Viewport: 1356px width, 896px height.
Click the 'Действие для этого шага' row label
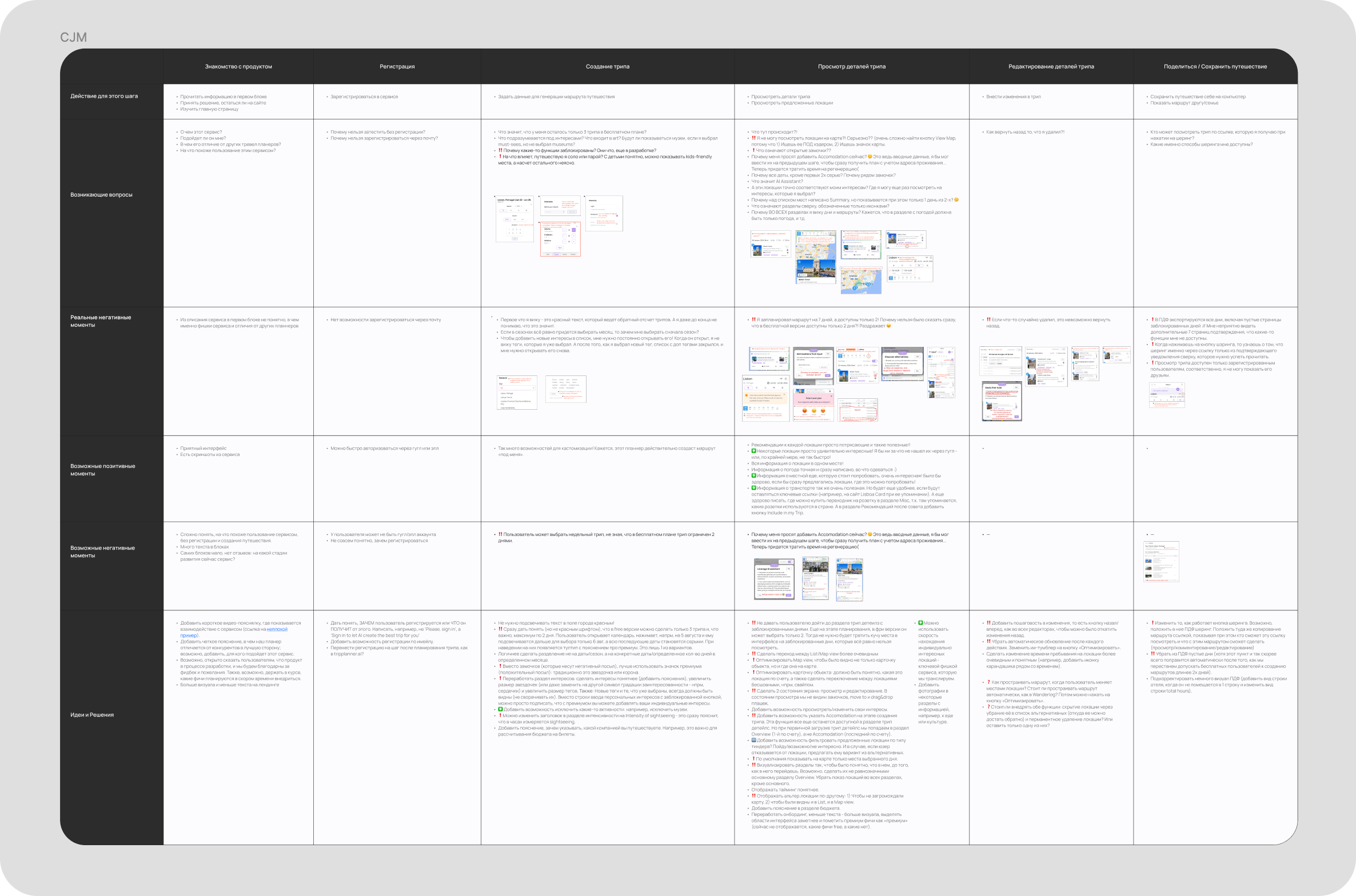coord(104,96)
